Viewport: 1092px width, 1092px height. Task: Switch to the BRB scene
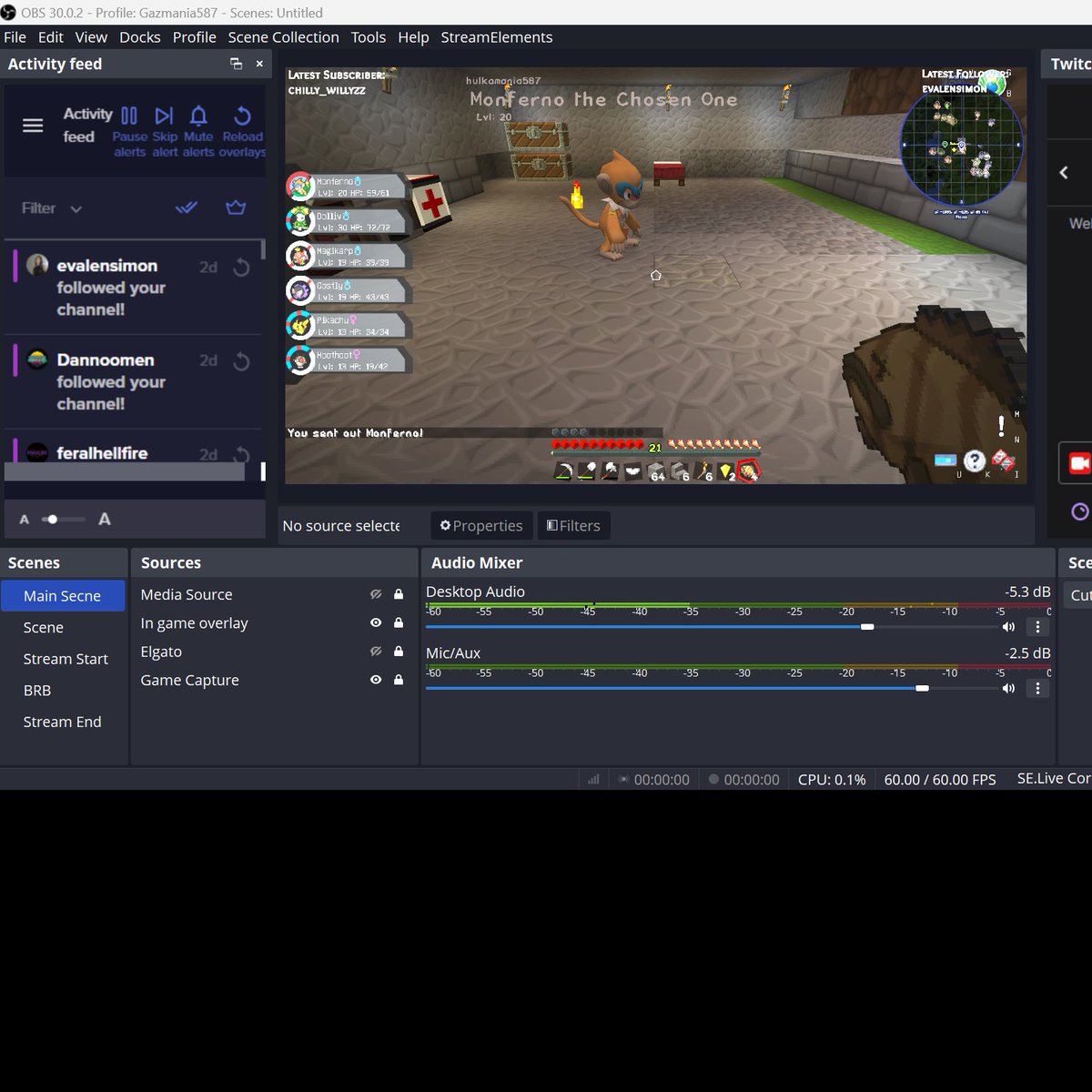(63, 691)
